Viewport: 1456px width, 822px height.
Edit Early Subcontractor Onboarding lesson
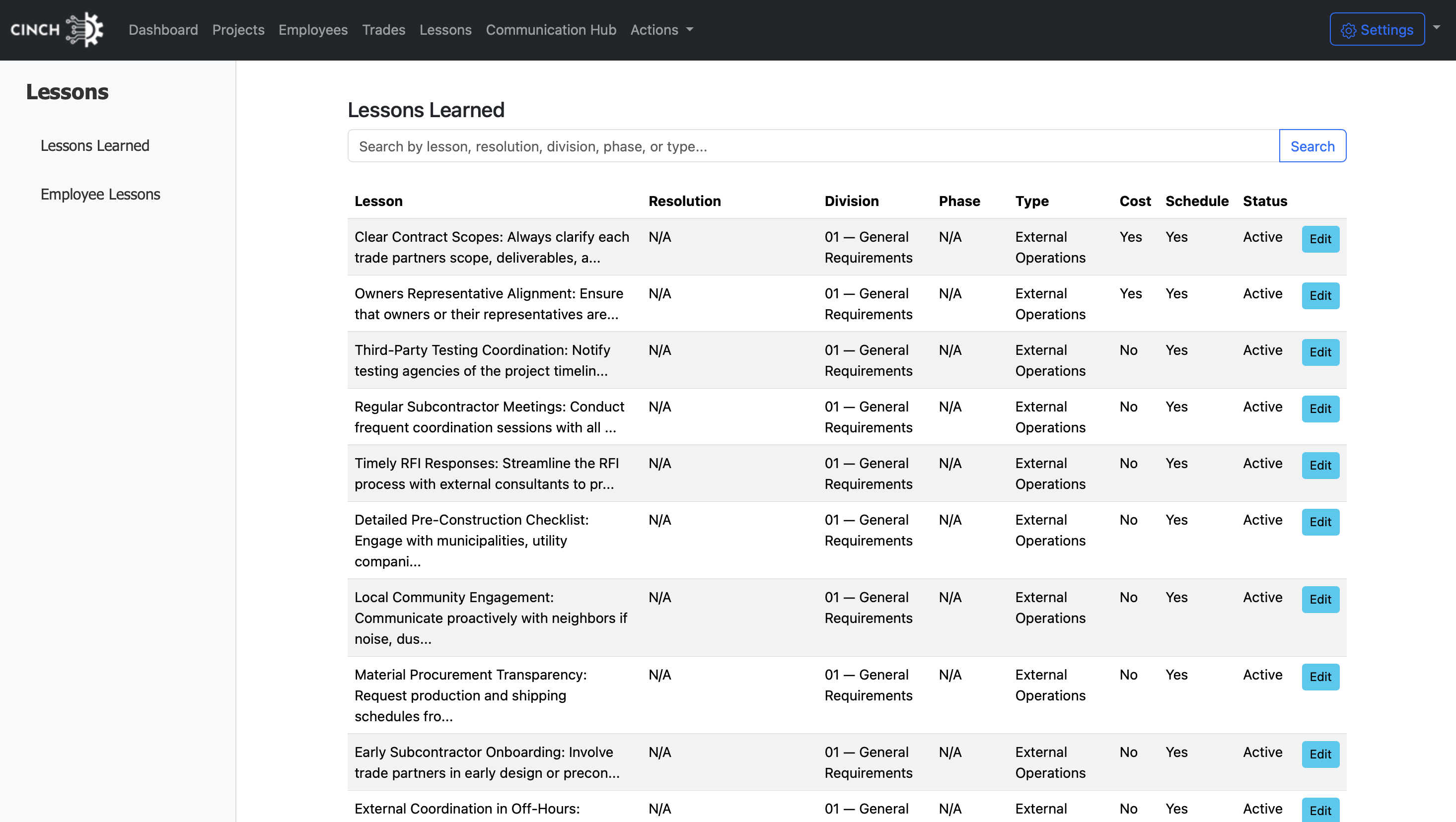pyautogui.click(x=1320, y=753)
